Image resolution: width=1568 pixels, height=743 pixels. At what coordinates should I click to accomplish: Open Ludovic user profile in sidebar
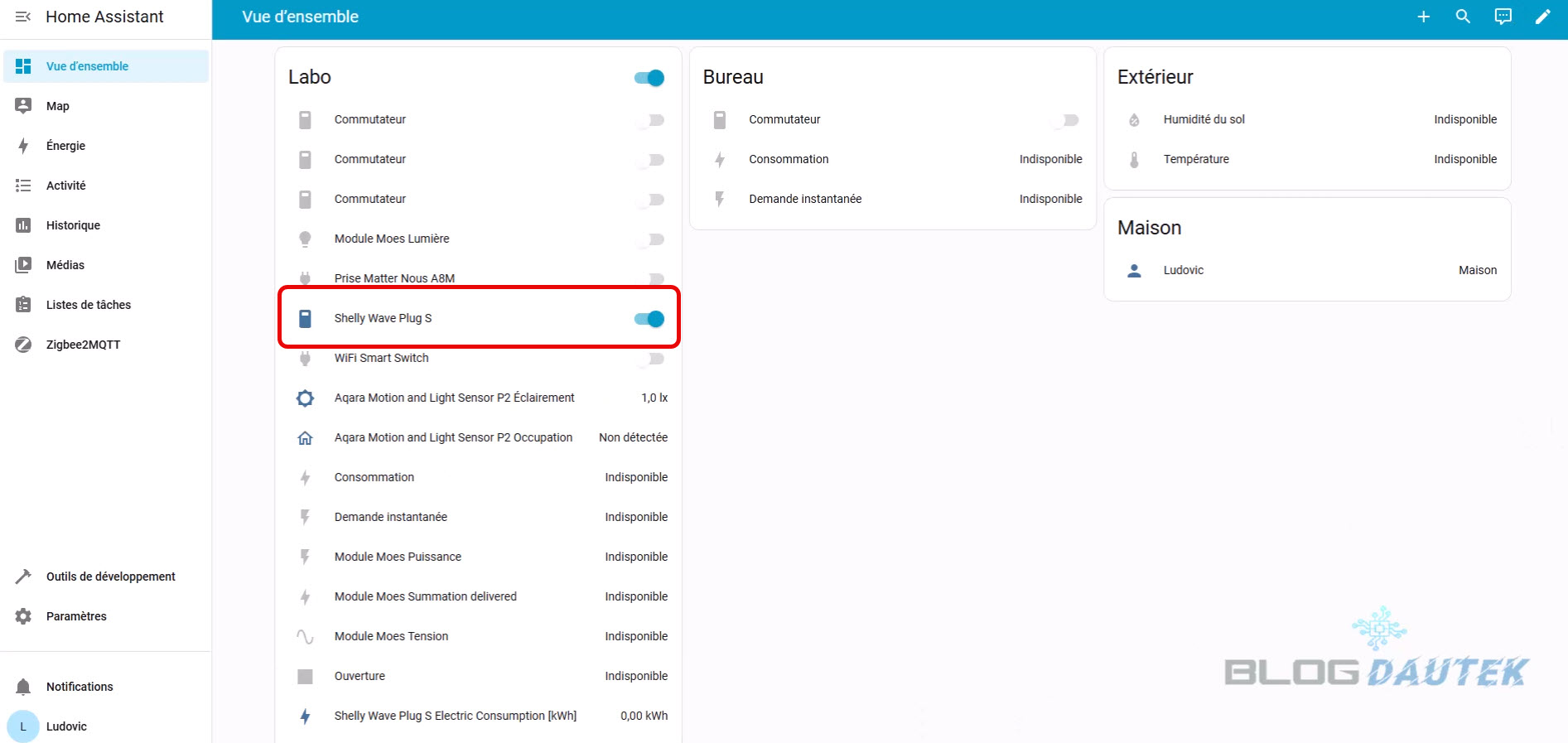tap(66, 726)
